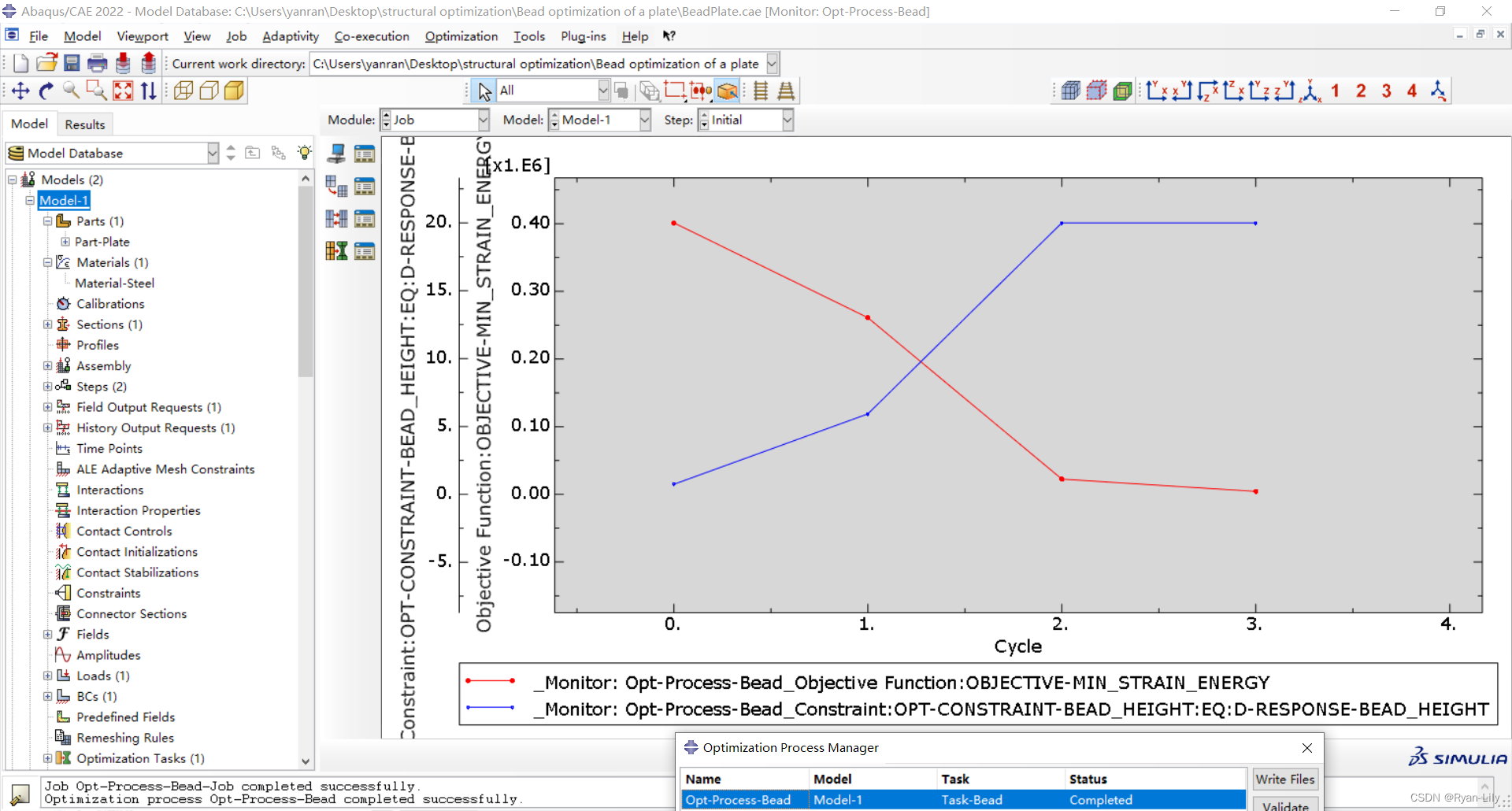Print the viewport
1512x811 pixels.
pos(98,64)
